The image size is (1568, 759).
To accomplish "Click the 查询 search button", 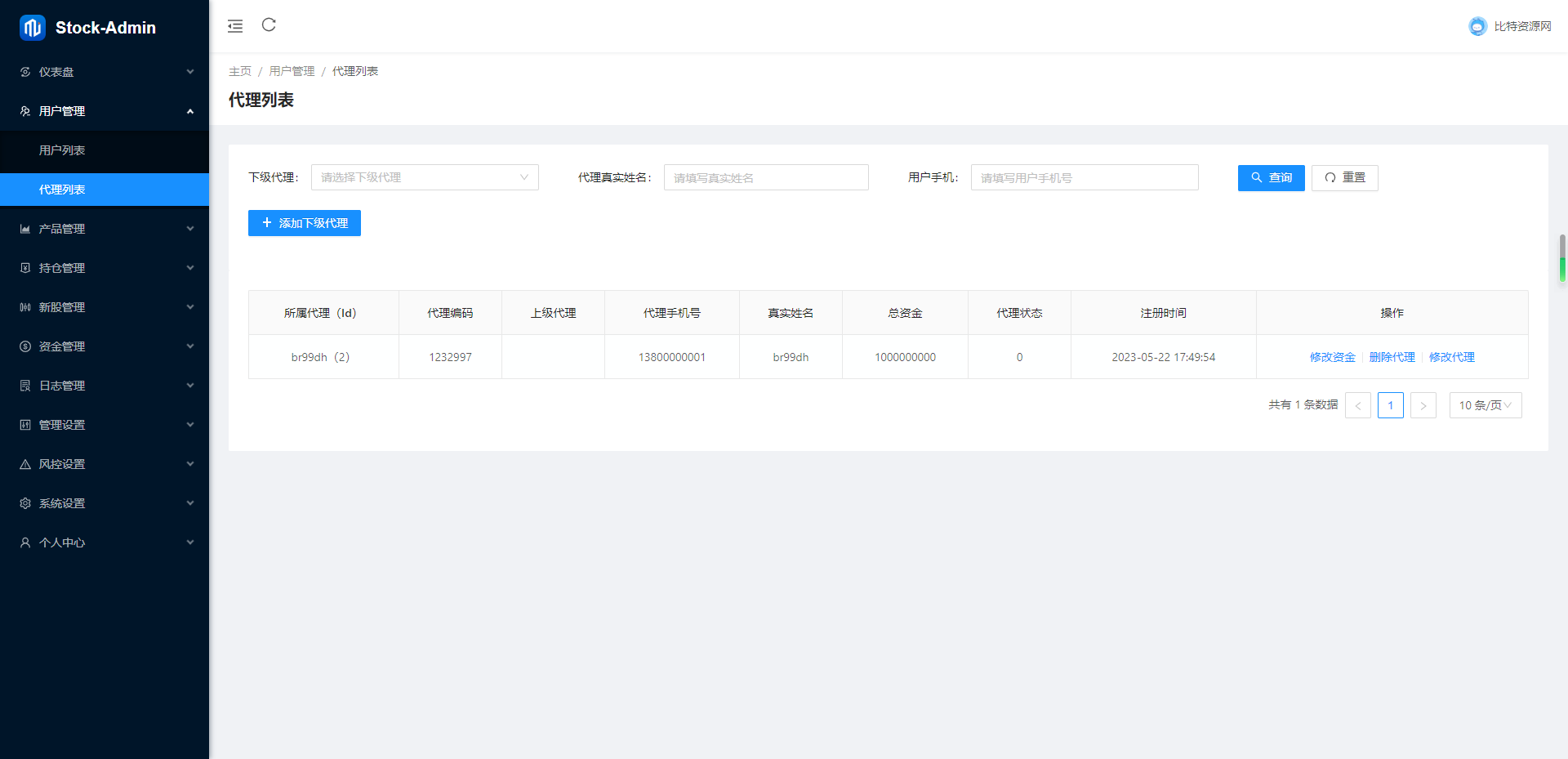I will coord(1271,177).
